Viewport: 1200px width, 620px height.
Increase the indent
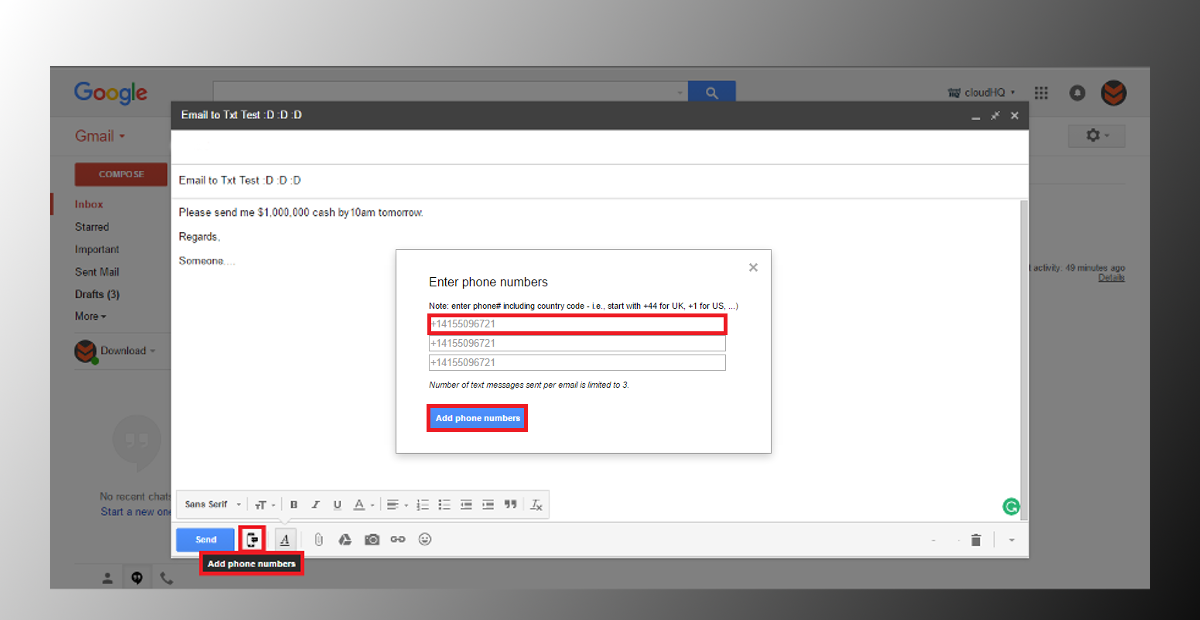coord(488,505)
